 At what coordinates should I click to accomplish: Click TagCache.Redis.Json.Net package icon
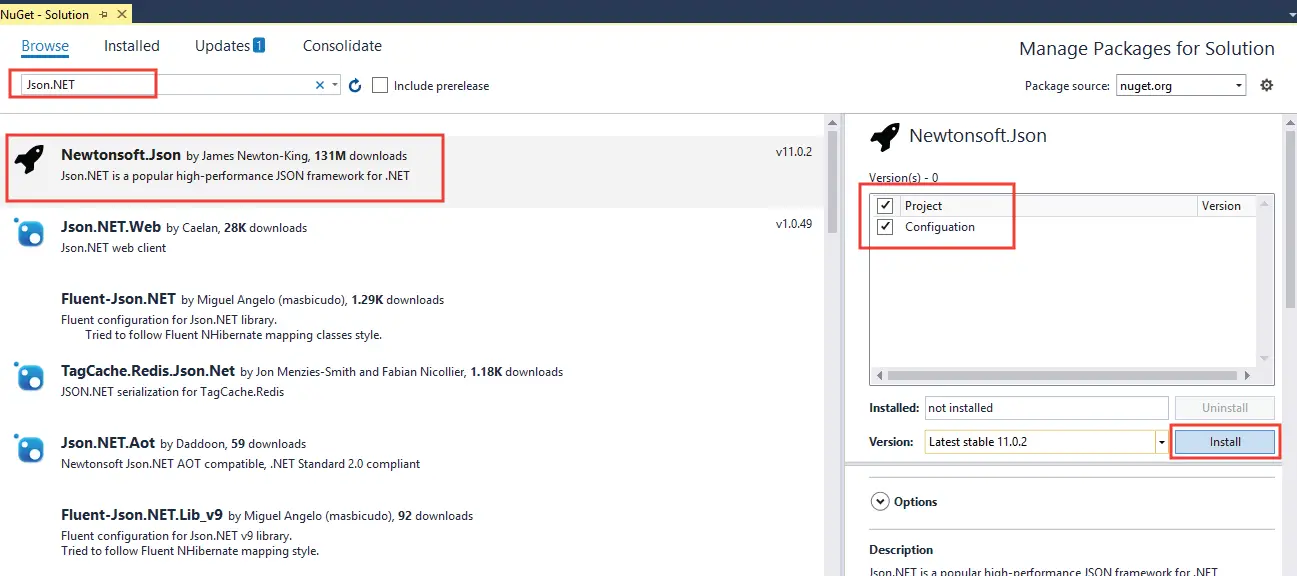point(30,377)
